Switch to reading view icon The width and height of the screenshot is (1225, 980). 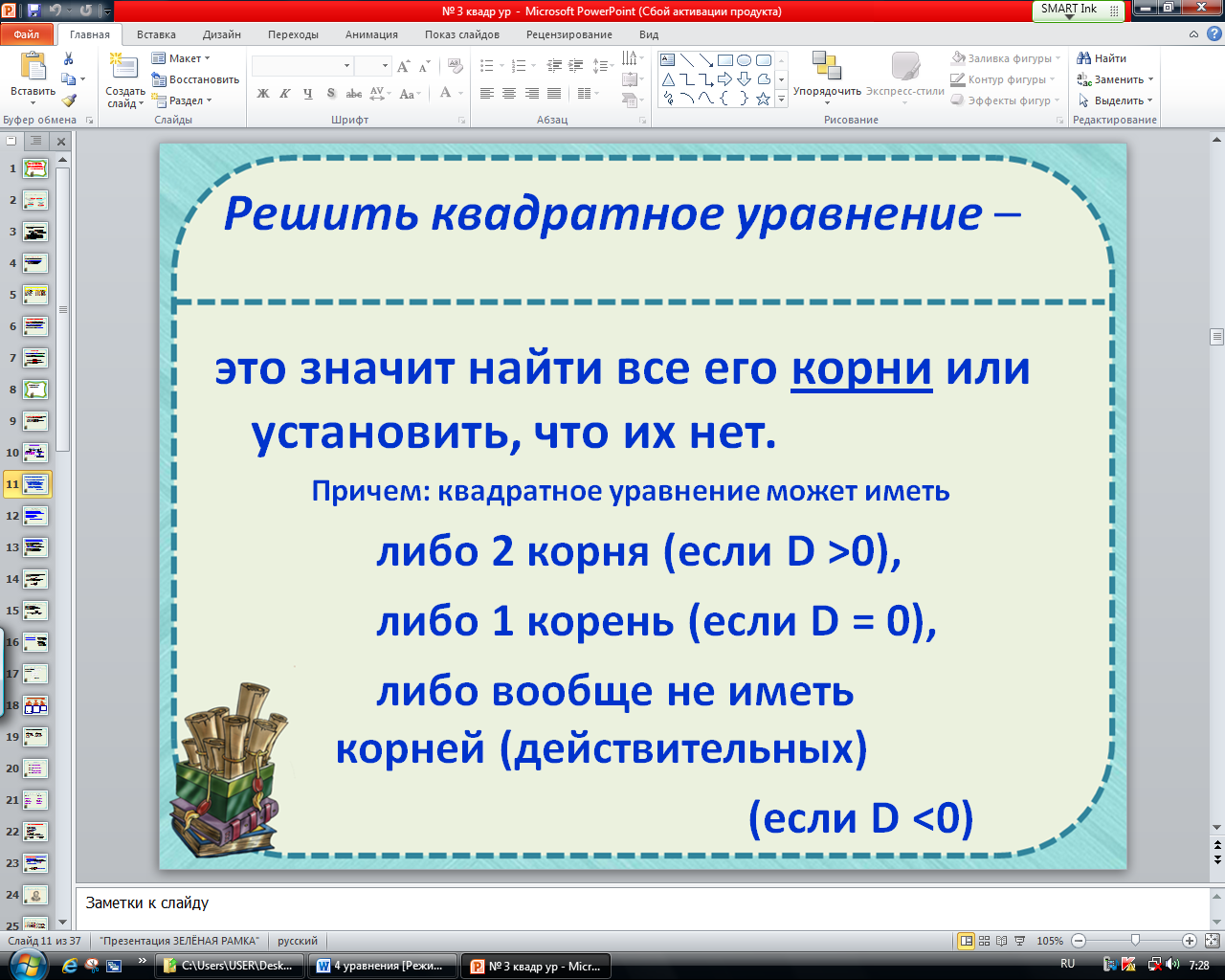1001,941
